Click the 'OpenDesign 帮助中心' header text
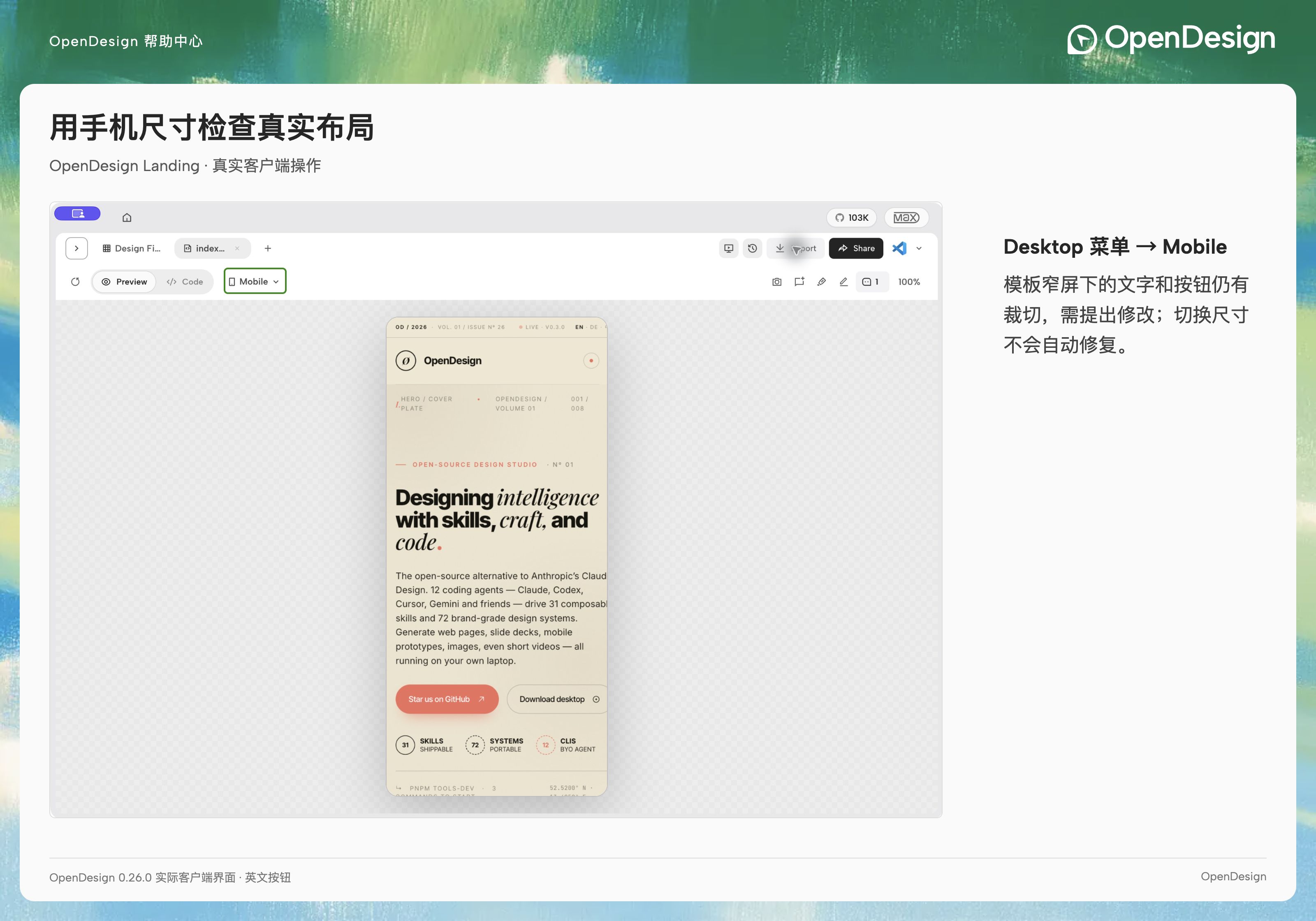The width and height of the screenshot is (1316, 921). [x=126, y=41]
